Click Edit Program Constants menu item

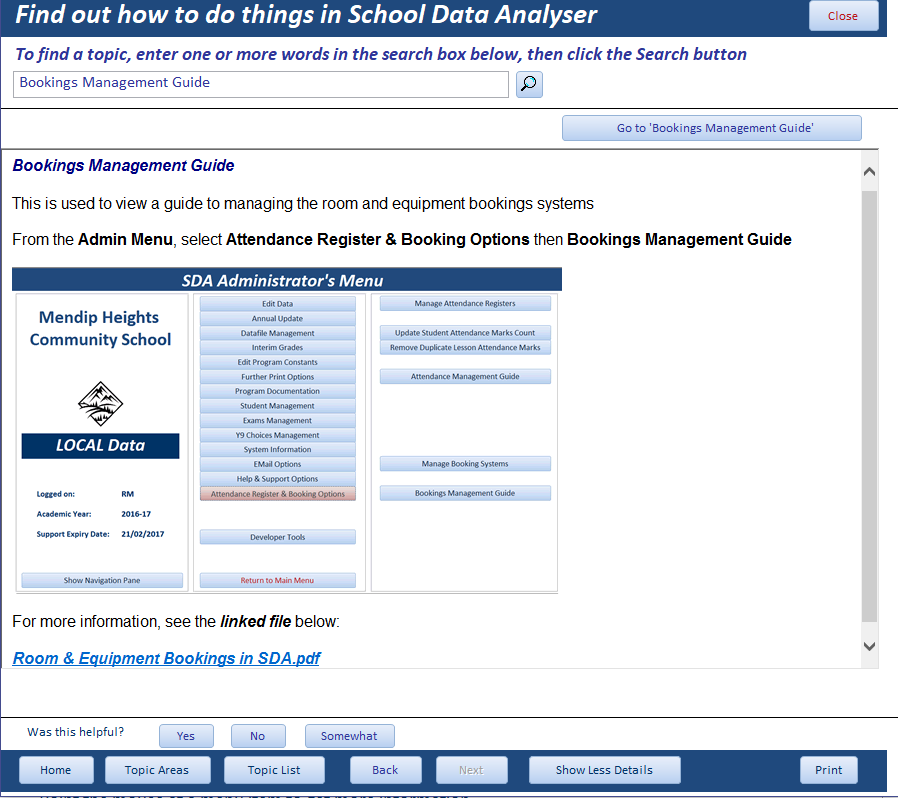278,362
